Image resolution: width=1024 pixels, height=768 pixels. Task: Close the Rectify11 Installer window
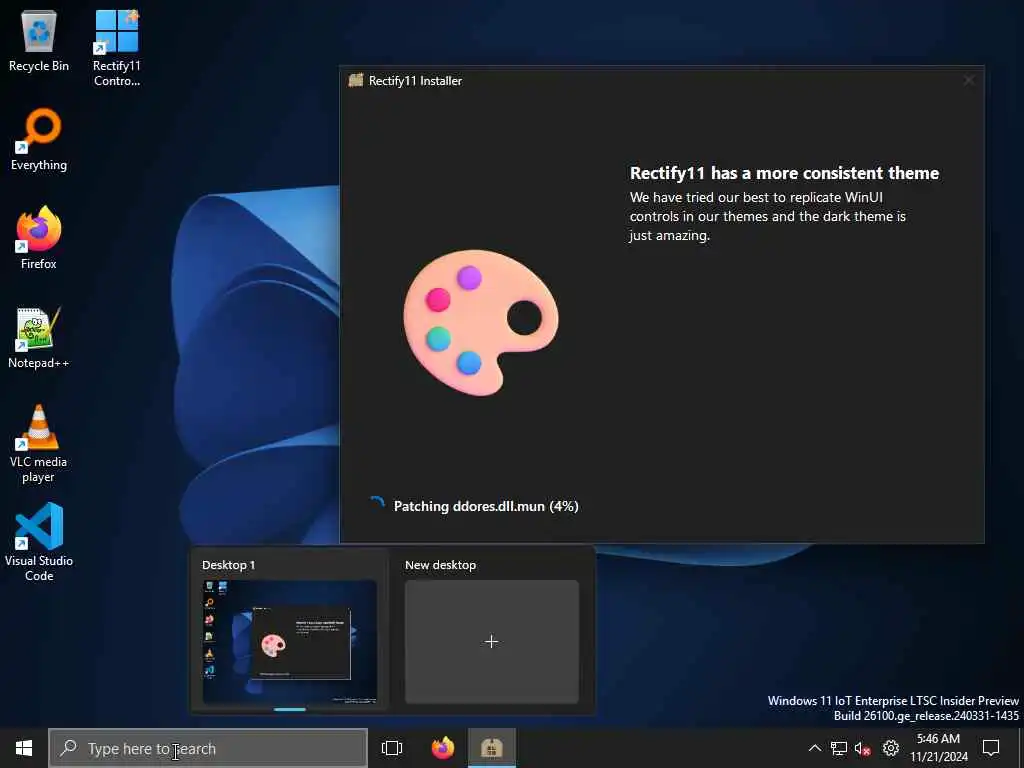968,80
